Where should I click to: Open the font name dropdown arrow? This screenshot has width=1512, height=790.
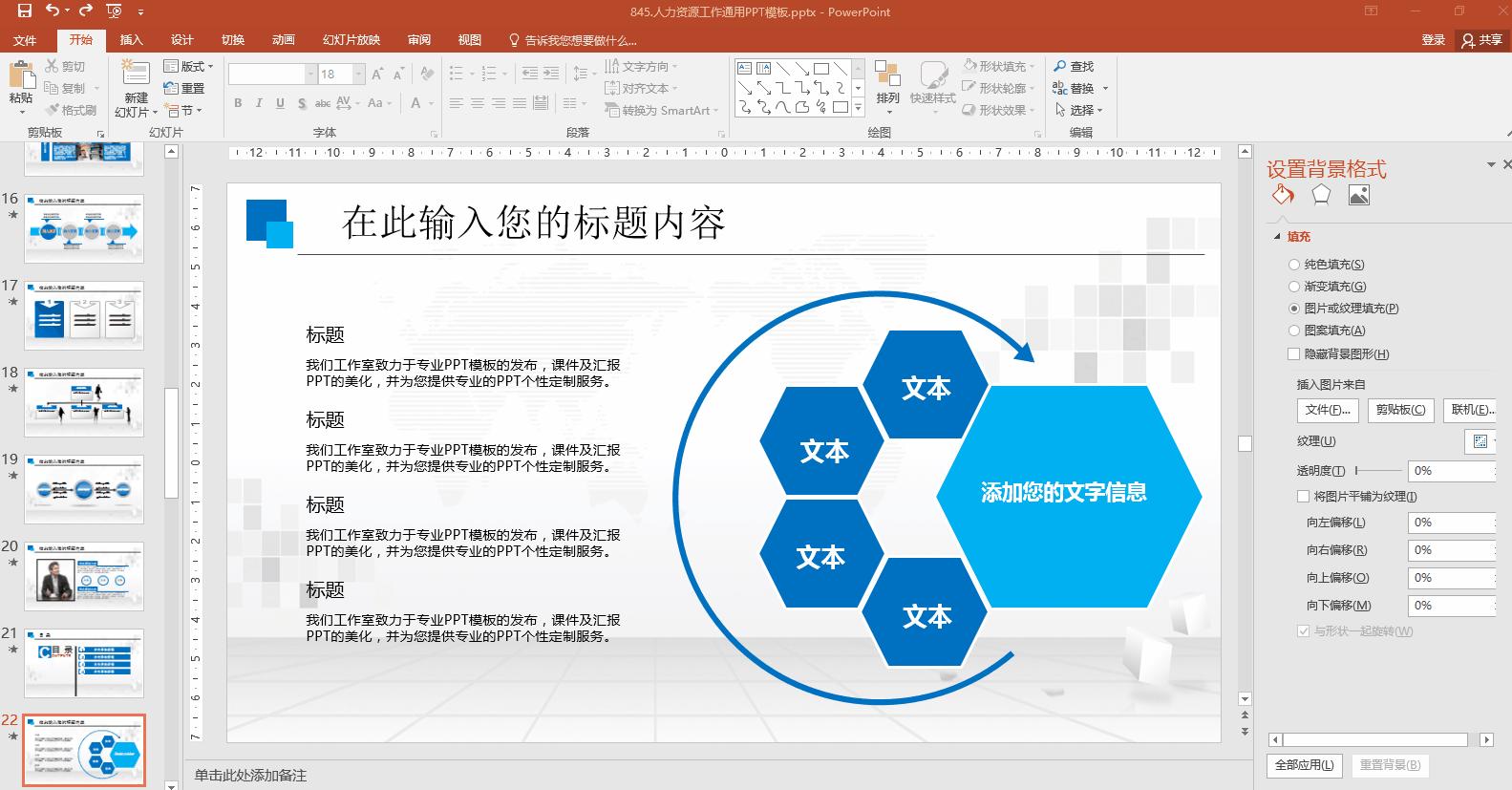click(x=310, y=74)
